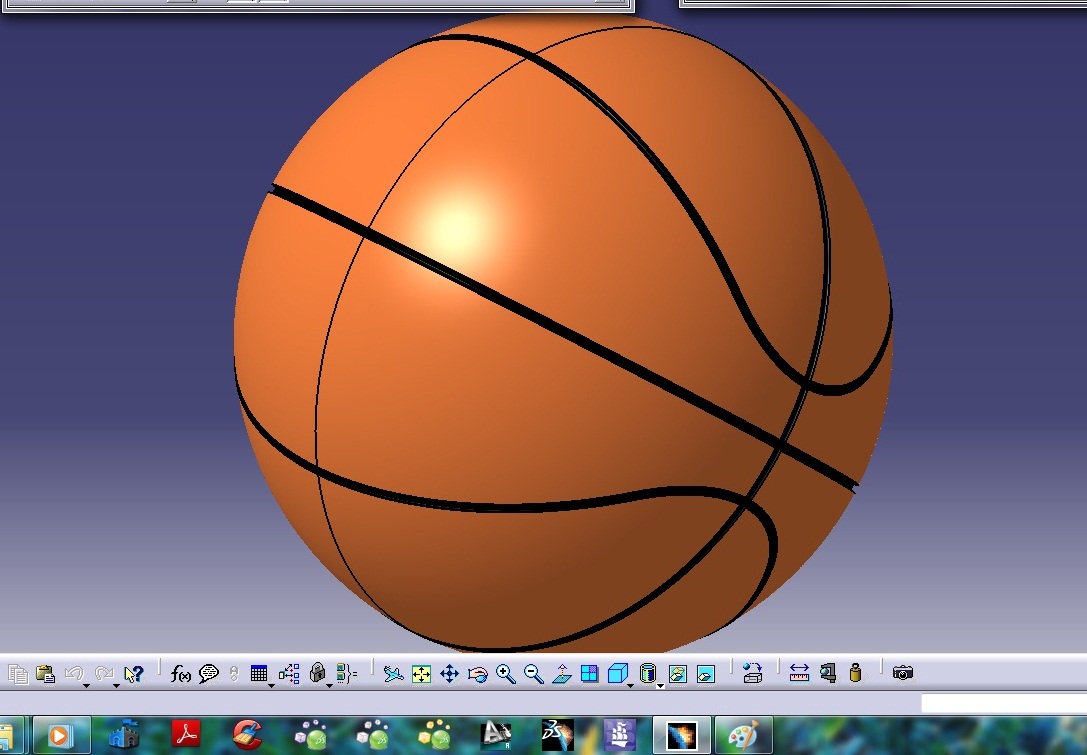Activate the What's This help pointer
1087x755 pixels.
point(133,674)
